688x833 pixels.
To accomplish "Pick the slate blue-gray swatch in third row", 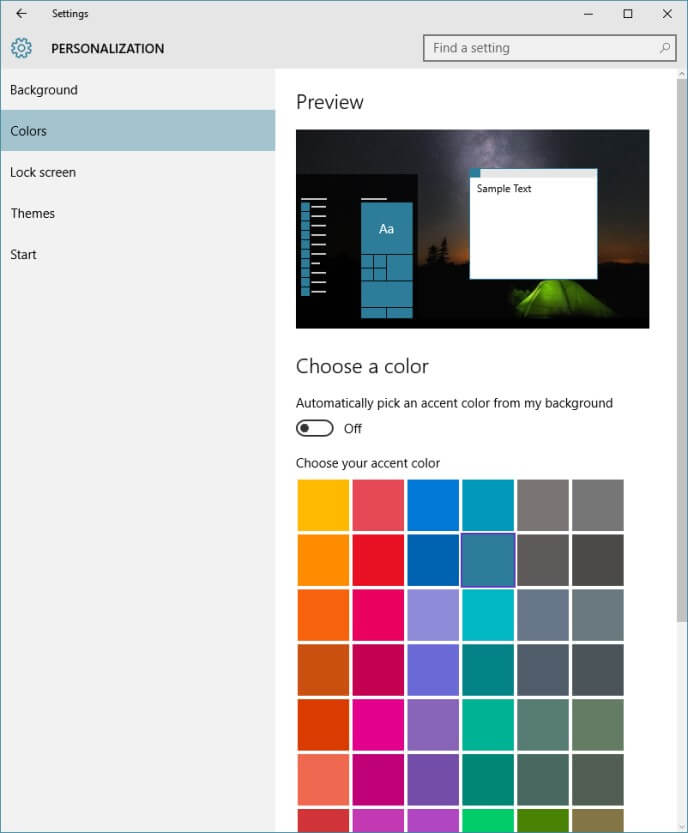I will pyautogui.click(x=543, y=615).
